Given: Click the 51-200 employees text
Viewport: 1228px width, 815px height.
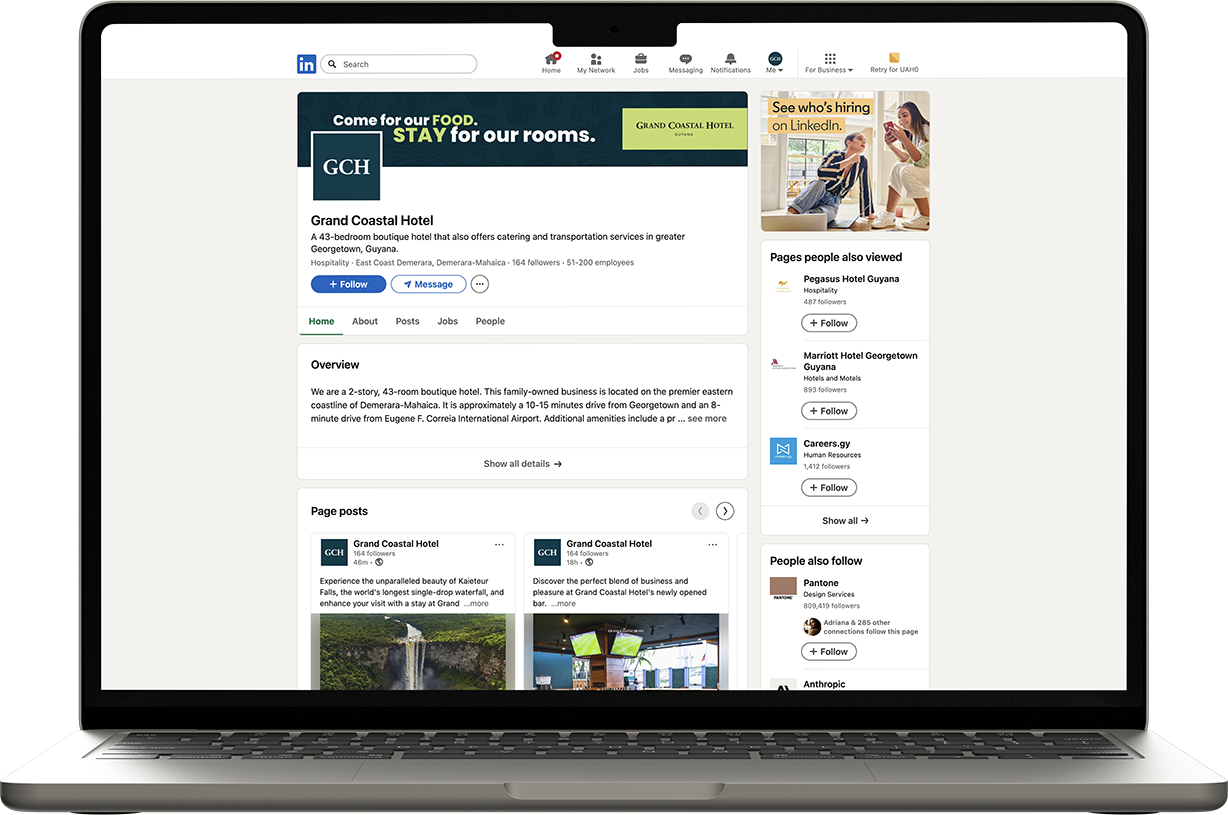Looking at the screenshot, I should (x=600, y=263).
